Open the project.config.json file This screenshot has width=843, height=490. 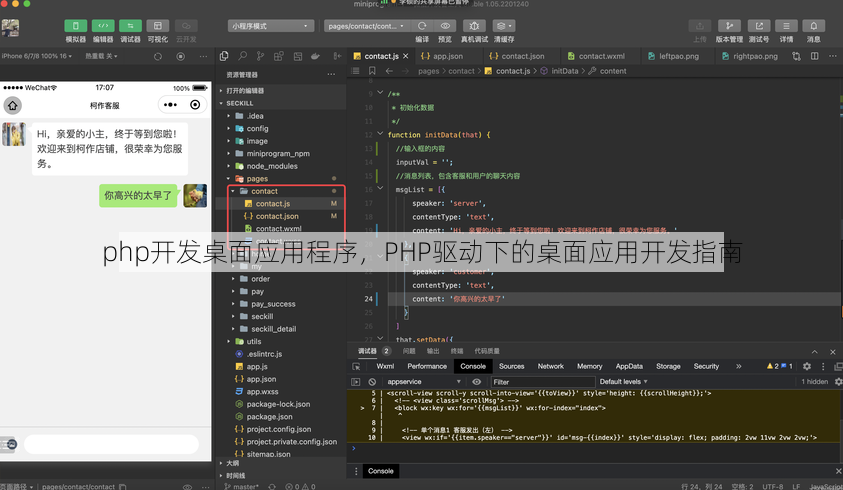pyautogui.click(x=278, y=429)
